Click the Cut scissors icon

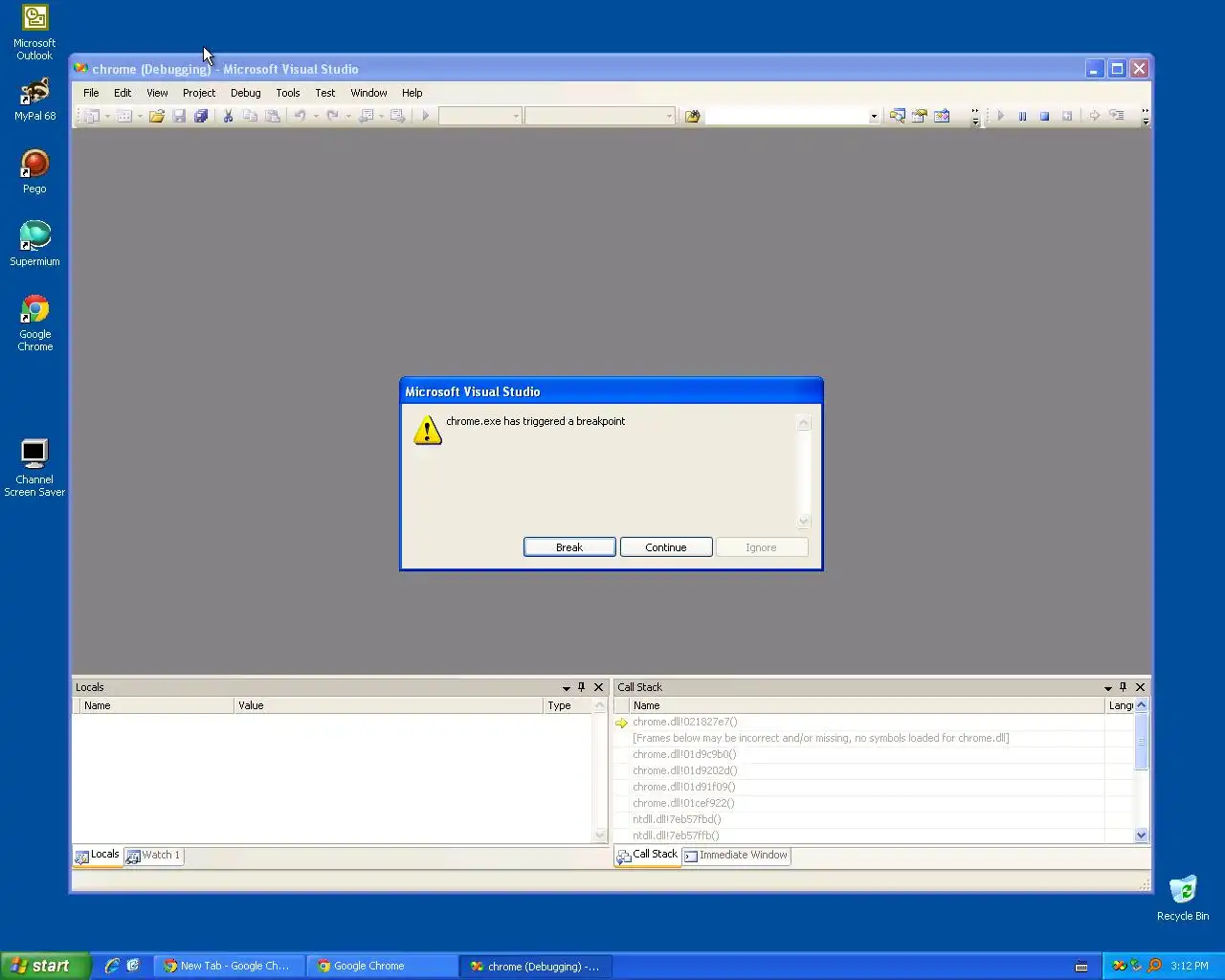(228, 116)
